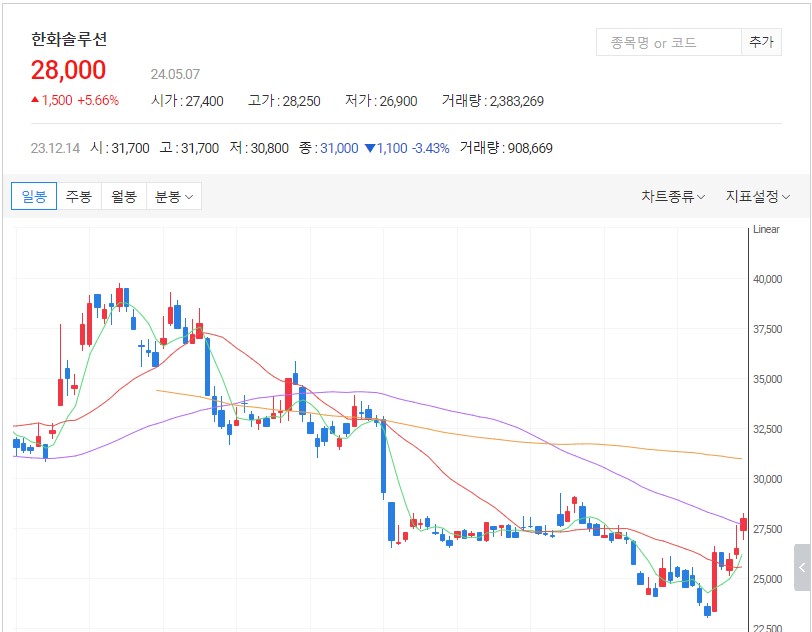
Task: Click the red up-triangle beside 1,500
Action: (x=35, y=100)
